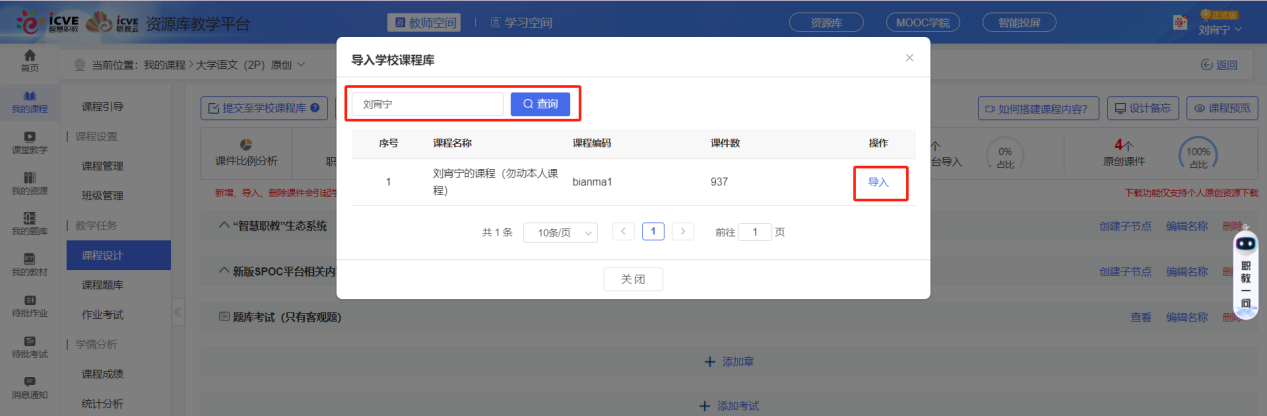Expand the 大学语文 course location dropdown
The height and width of the screenshot is (416, 1267).
coord(300,65)
